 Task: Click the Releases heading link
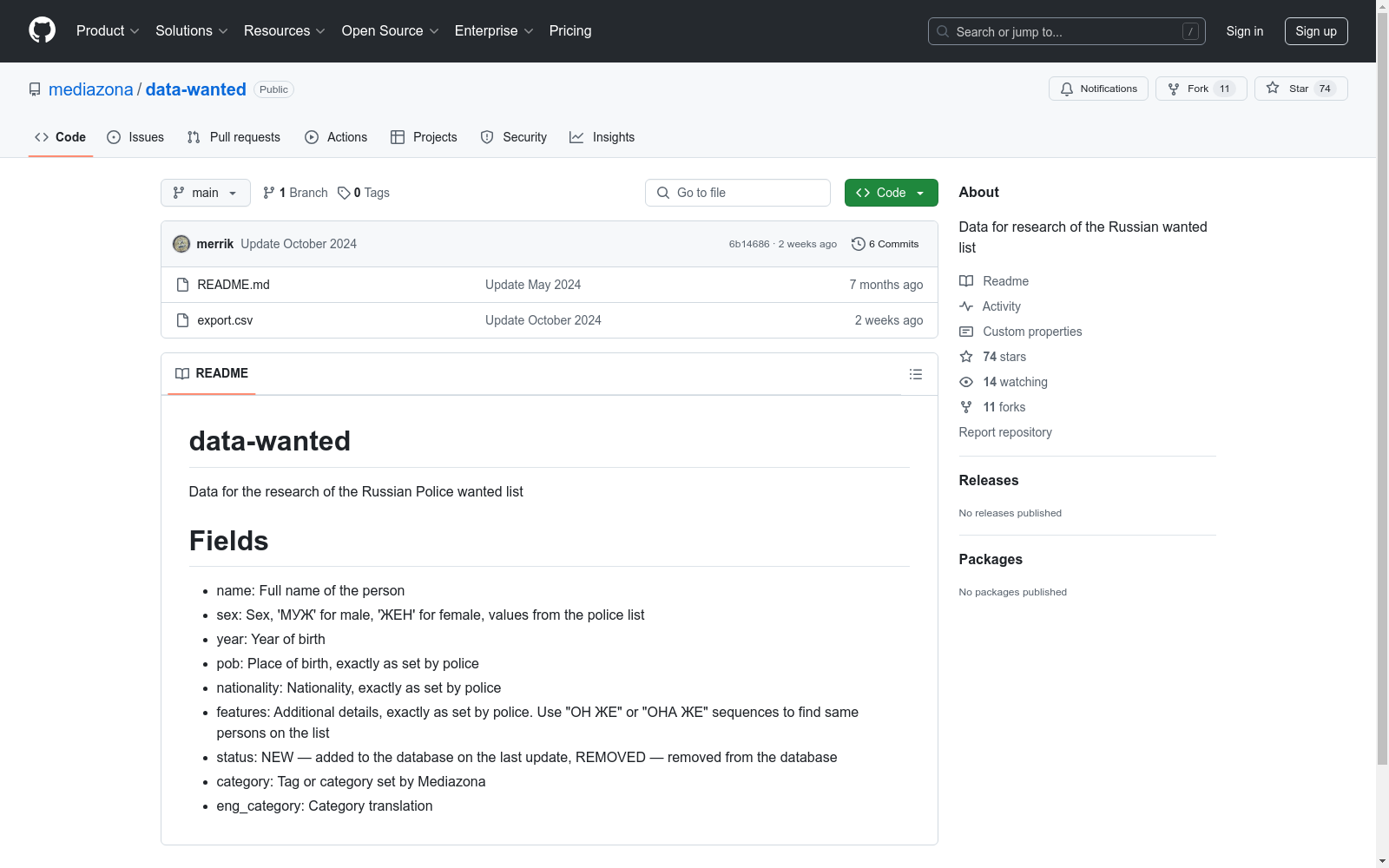point(989,480)
